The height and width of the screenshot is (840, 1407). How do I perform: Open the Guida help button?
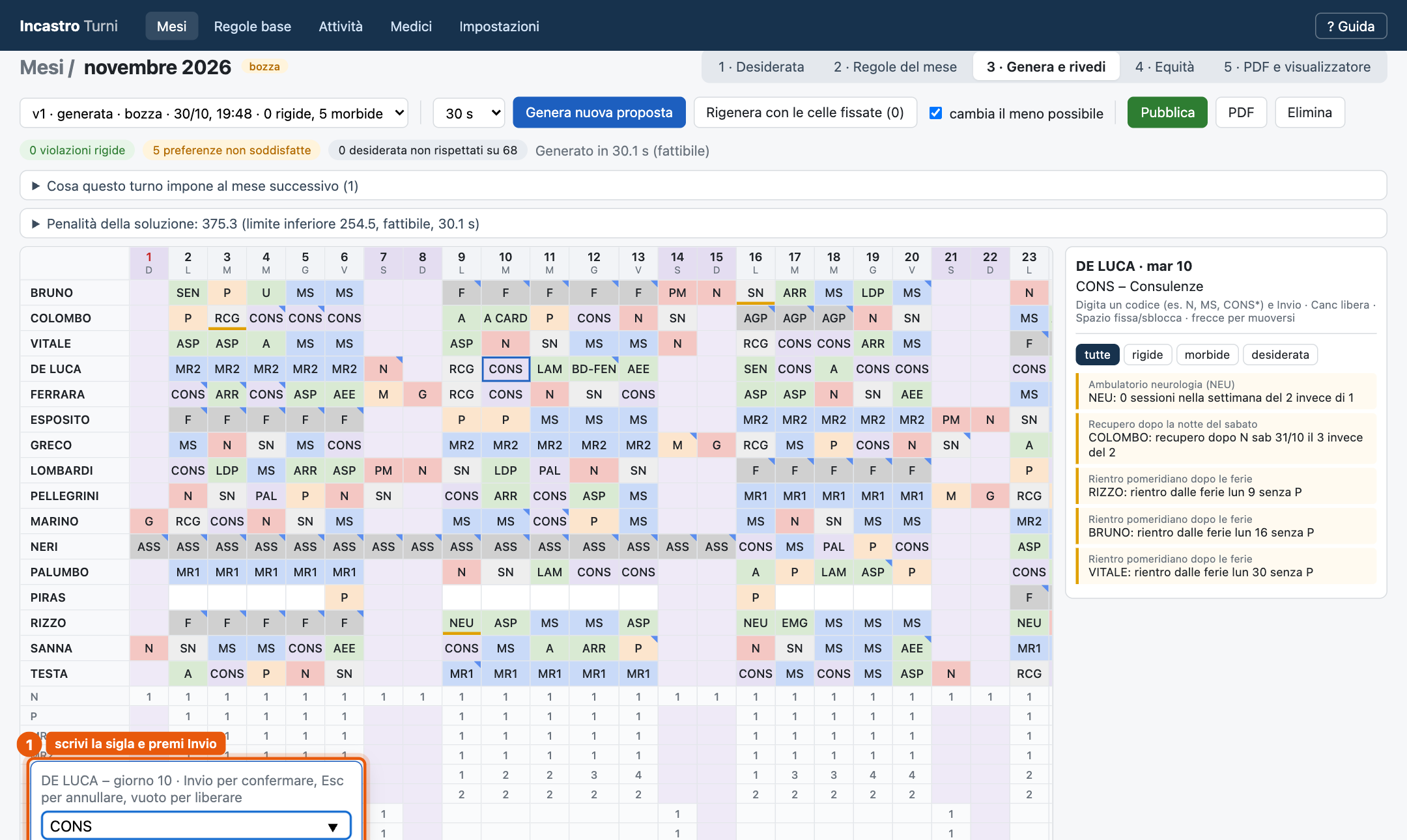[x=1350, y=26]
